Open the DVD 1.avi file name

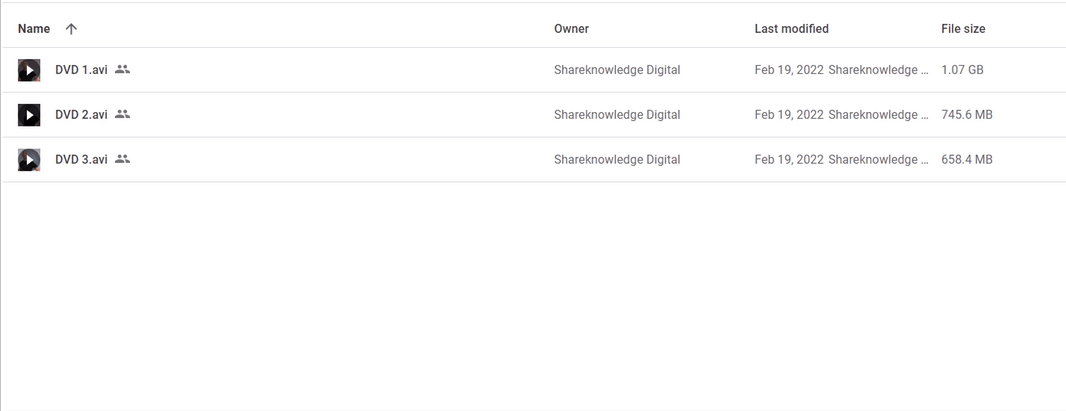[81, 70]
